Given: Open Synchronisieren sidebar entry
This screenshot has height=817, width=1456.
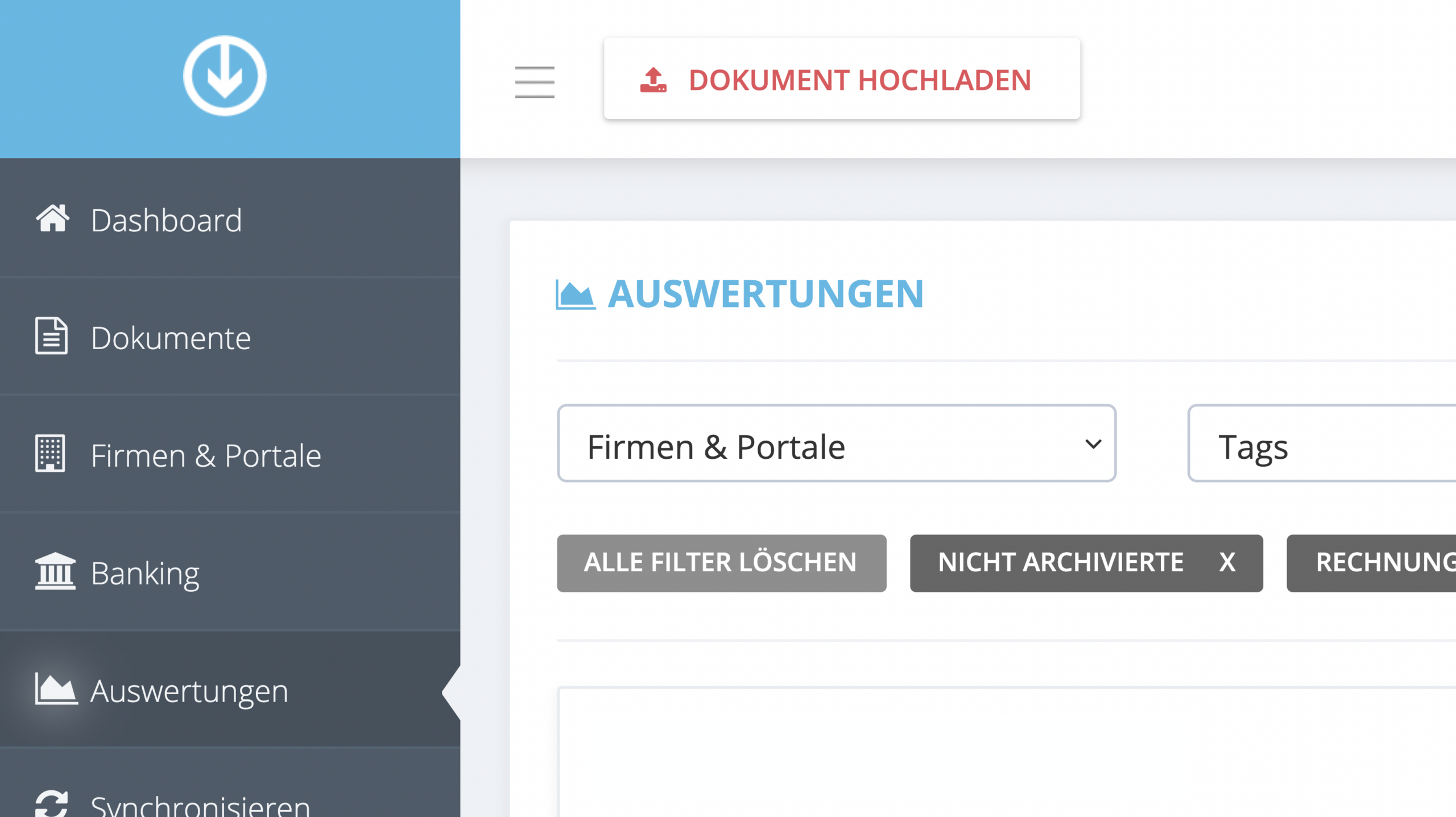Looking at the screenshot, I should pos(230,783).
